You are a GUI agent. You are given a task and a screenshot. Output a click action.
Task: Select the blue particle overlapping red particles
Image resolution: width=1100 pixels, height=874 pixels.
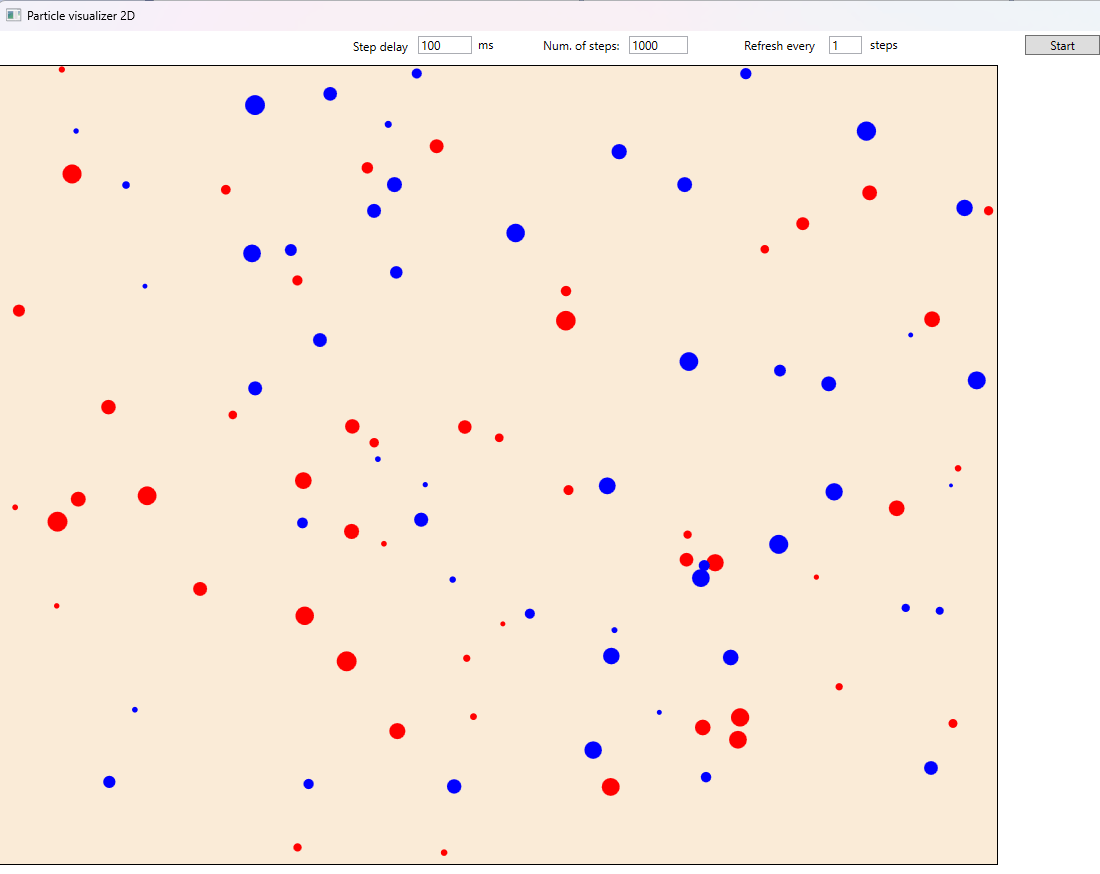click(701, 577)
